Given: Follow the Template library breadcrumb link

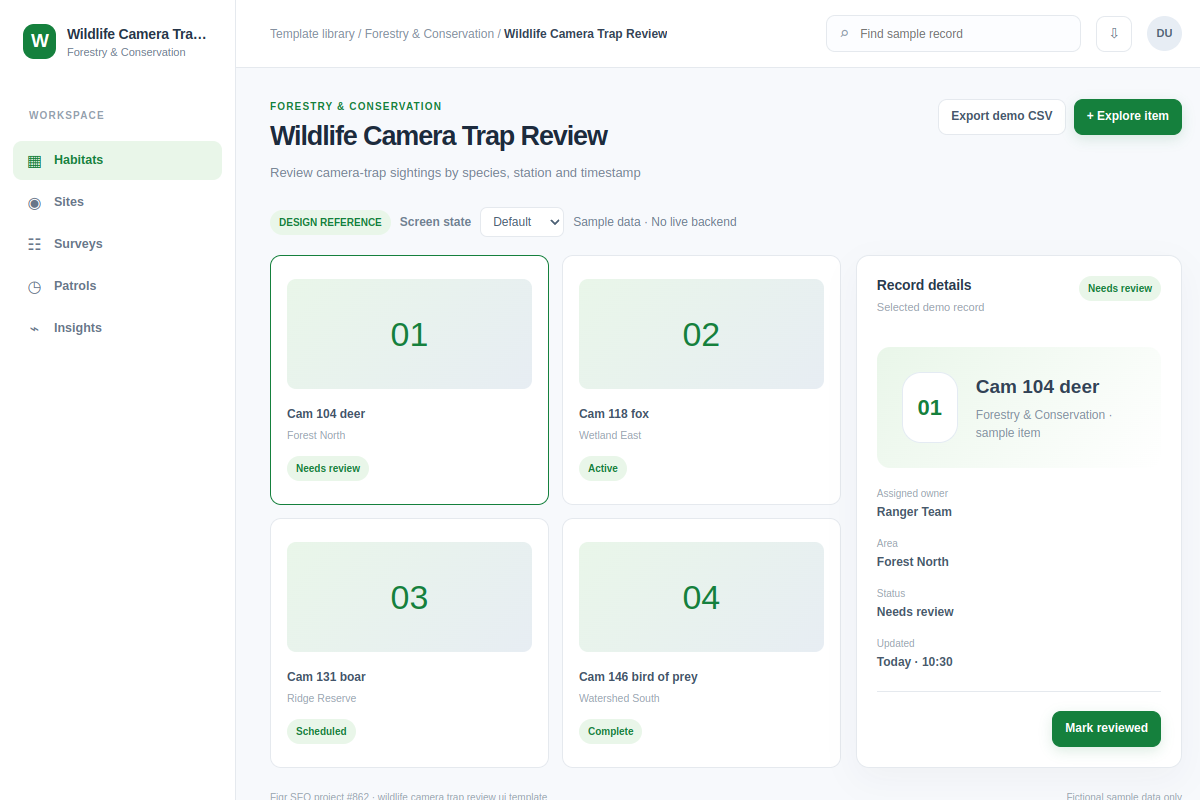Looking at the screenshot, I should pyautogui.click(x=312, y=34).
